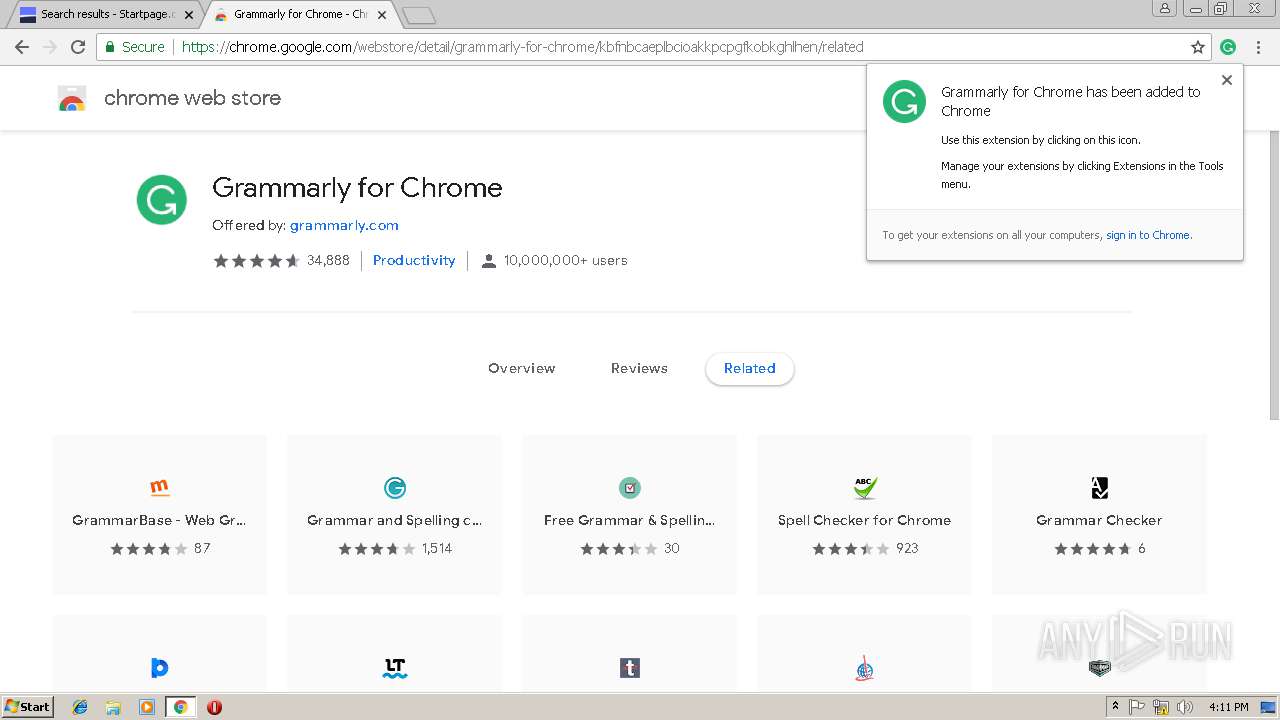Open GrammarBase - Web Grammar title
1280x720 pixels.
click(x=159, y=520)
